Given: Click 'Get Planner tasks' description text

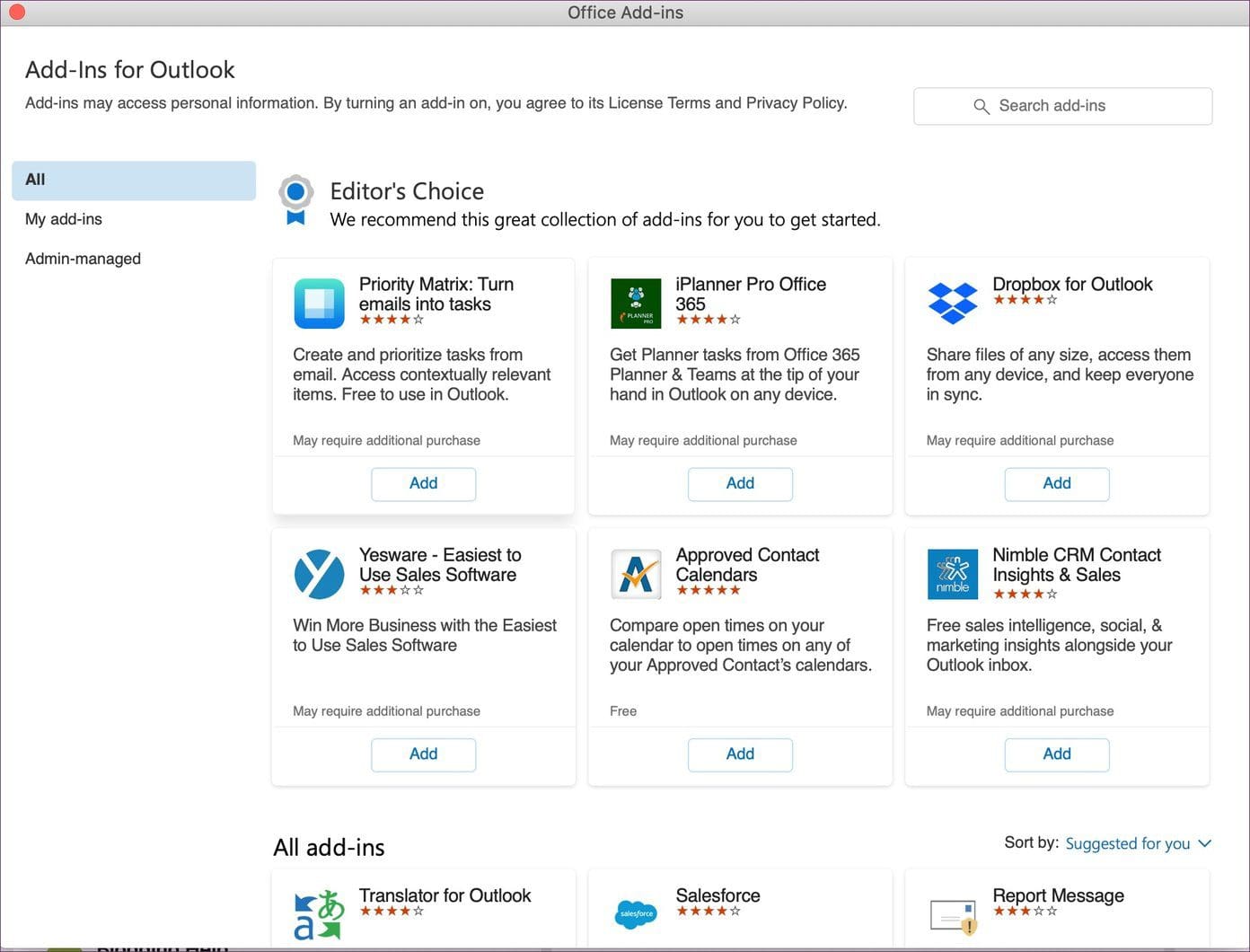Looking at the screenshot, I should click(735, 375).
